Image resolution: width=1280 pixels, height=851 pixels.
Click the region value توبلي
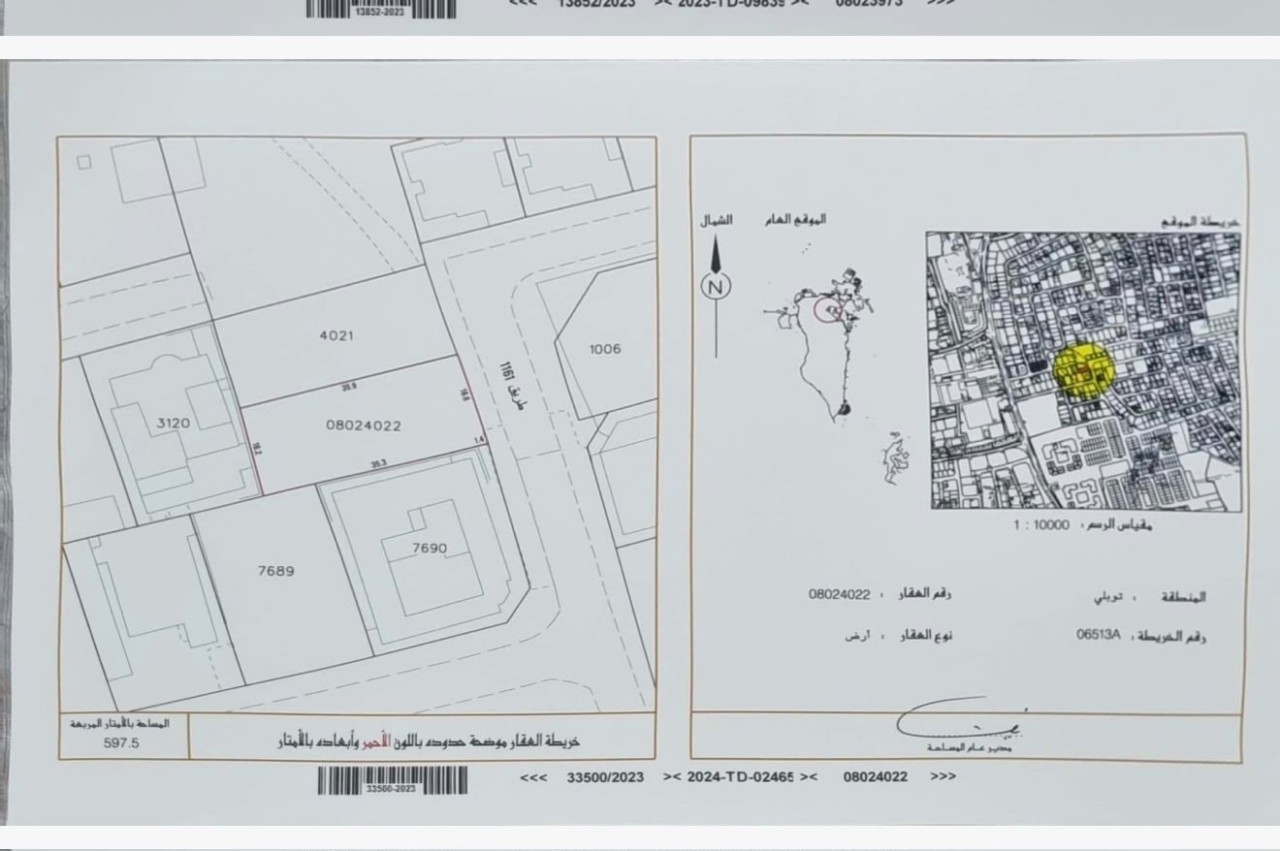click(x=1106, y=597)
